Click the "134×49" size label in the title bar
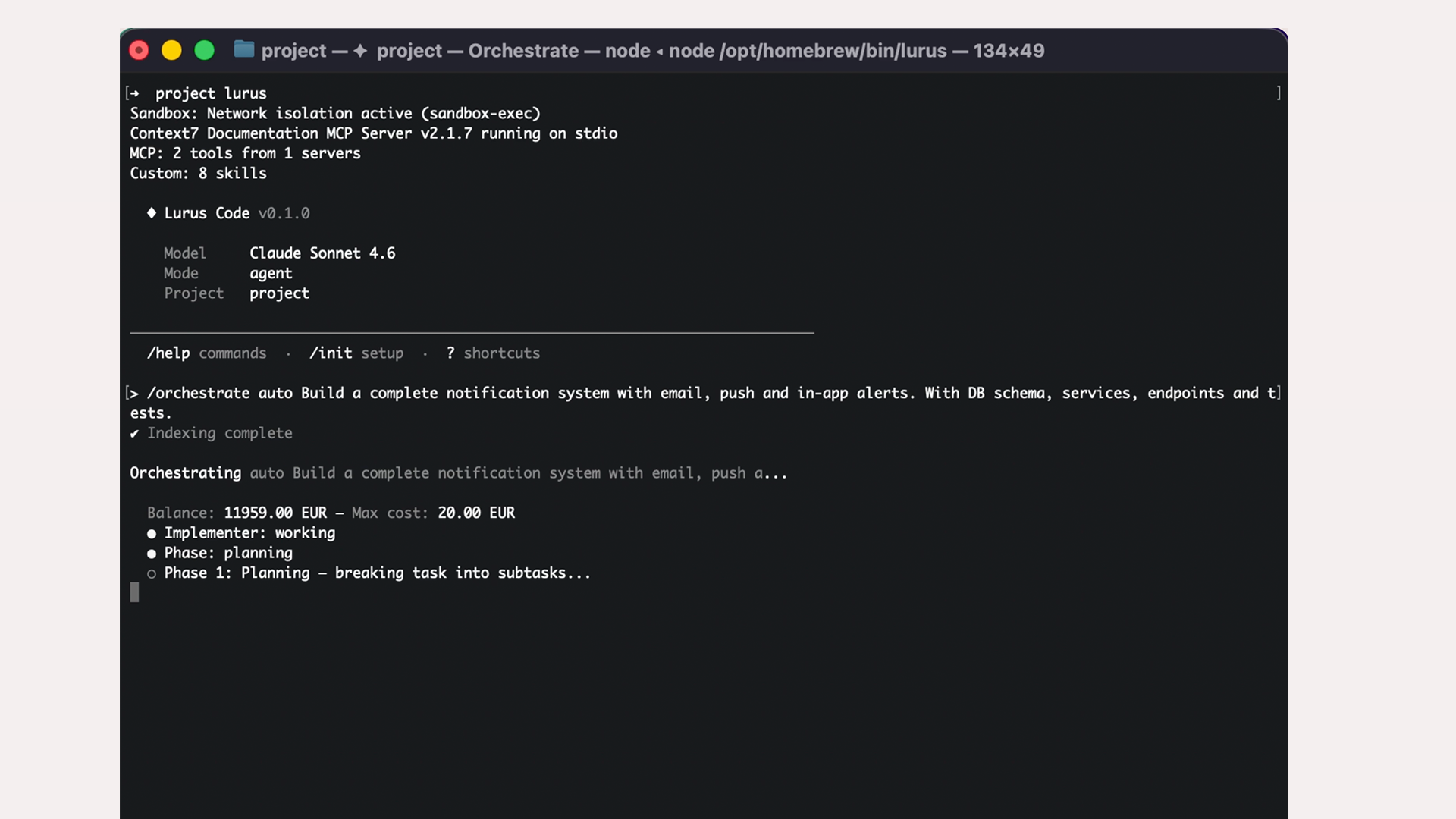This screenshot has height=819, width=1456. (x=1009, y=51)
